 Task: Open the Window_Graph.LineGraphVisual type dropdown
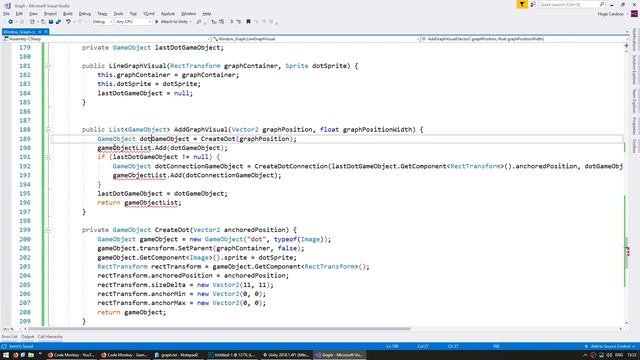[x=315, y=39]
